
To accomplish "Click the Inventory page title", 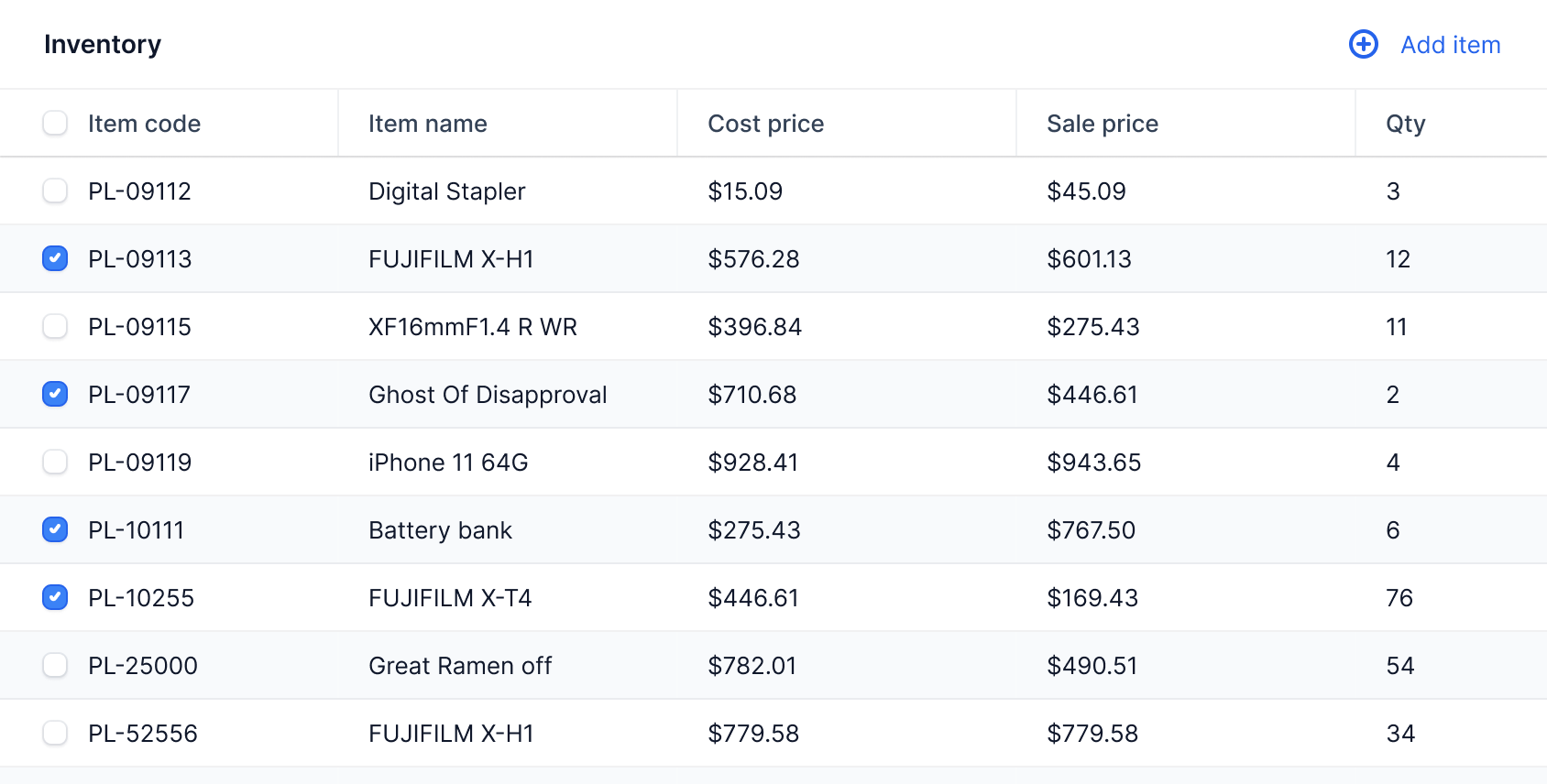I will pyautogui.click(x=103, y=44).
